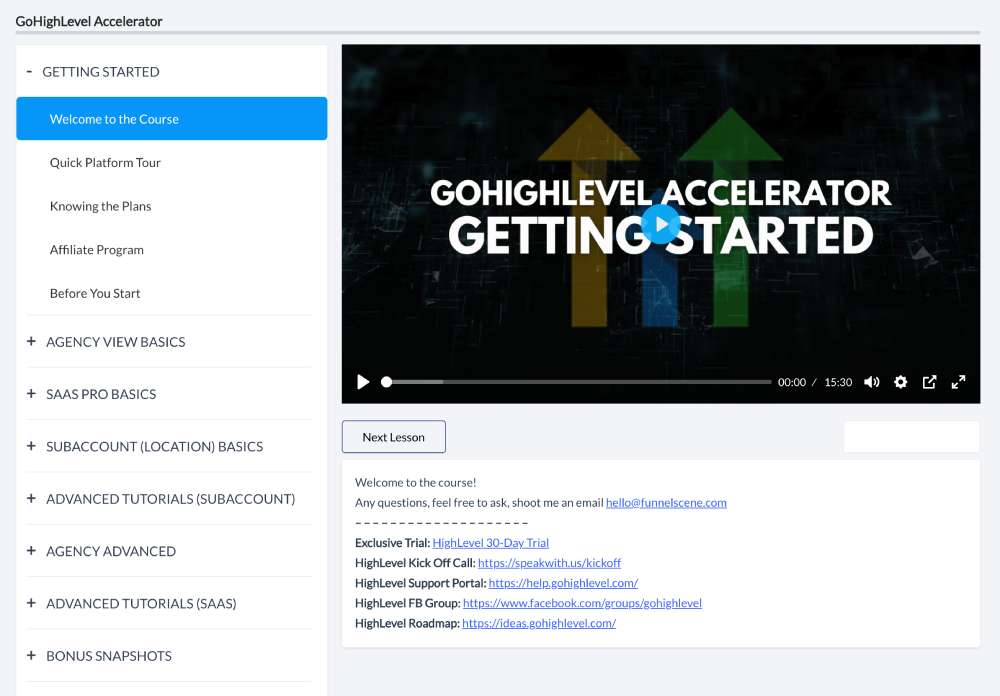Click the GoHighLevel Accelerator page title
Screen dimensions: 1000x696
click(x=89, y=21)
